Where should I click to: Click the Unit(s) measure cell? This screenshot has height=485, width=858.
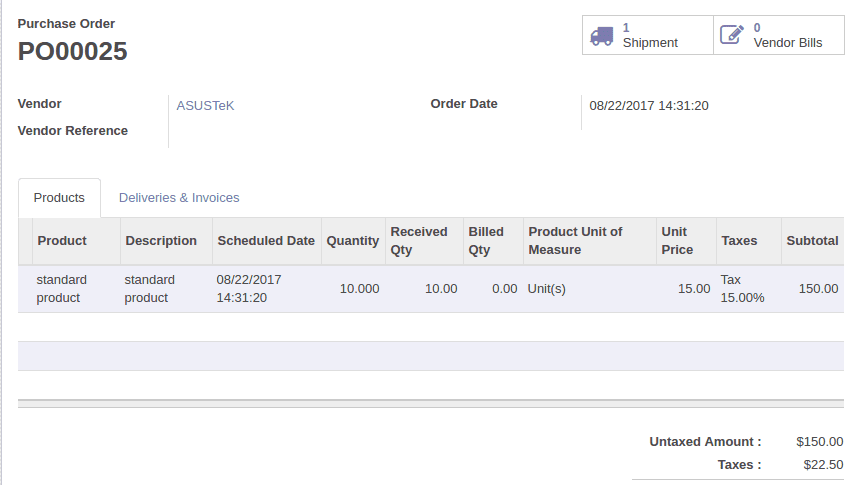[547, 289]
